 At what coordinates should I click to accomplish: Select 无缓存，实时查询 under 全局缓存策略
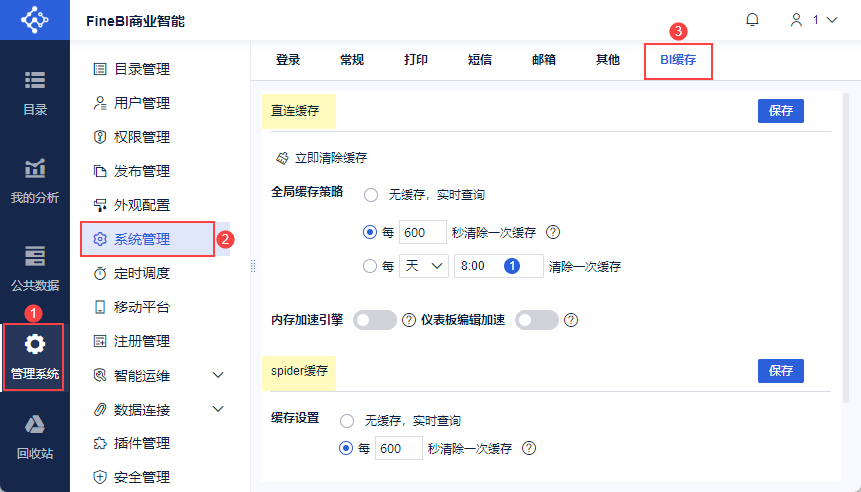(x=371, y=195)
